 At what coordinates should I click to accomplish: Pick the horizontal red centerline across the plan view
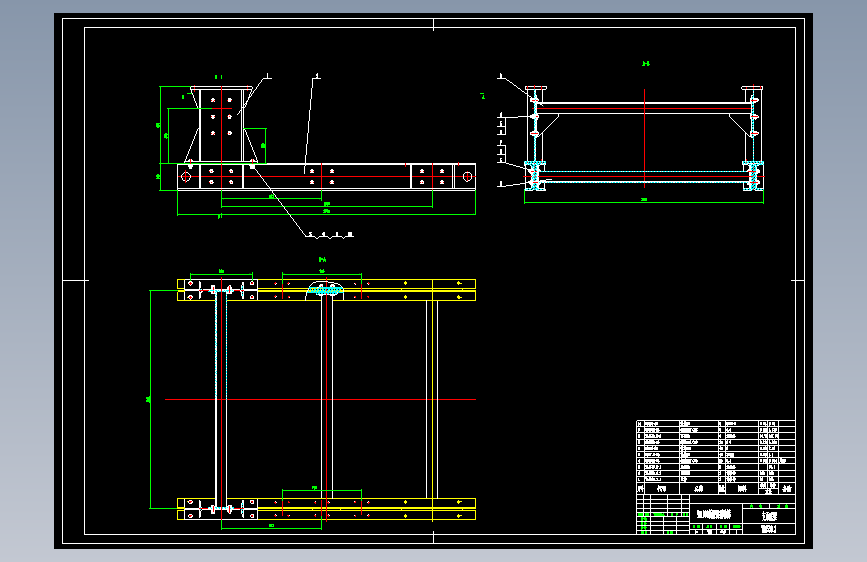(320, 399)
